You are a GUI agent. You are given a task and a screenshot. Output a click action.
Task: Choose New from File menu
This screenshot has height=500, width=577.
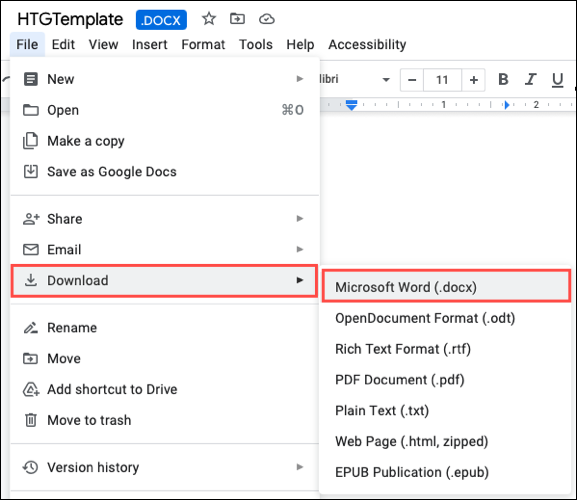pos(164,79)
